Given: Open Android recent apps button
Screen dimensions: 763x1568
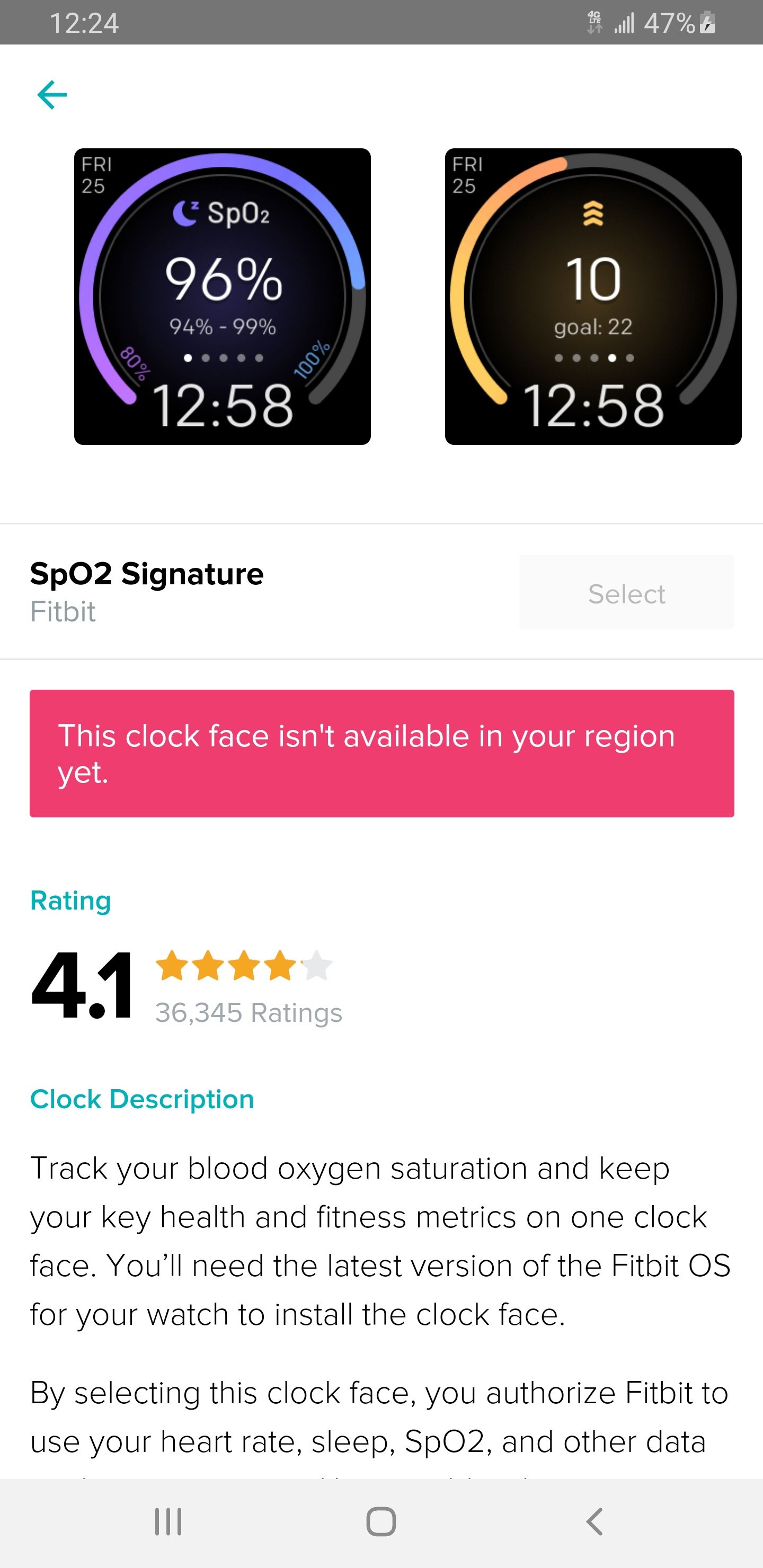Looking at the screenshot, I should click(x=168, y=1522).
